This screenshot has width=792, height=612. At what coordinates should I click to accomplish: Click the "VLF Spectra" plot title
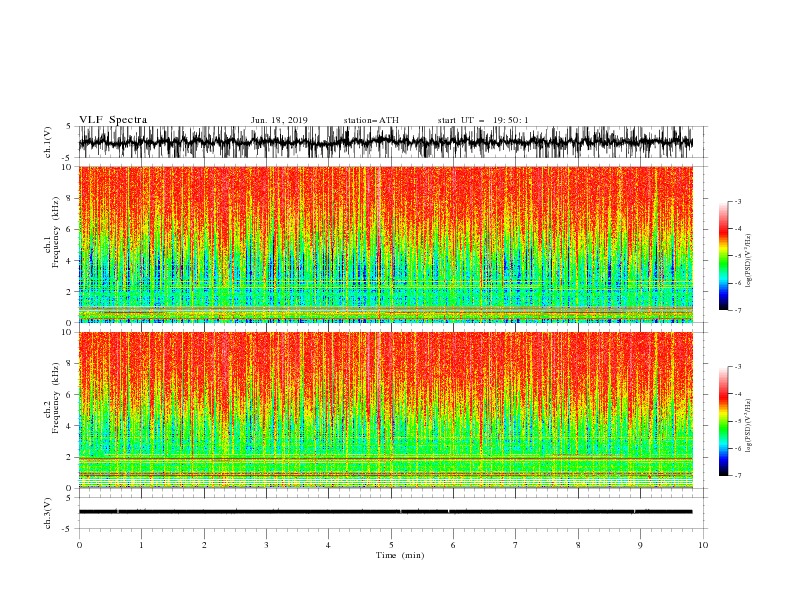tap(113, 120)
